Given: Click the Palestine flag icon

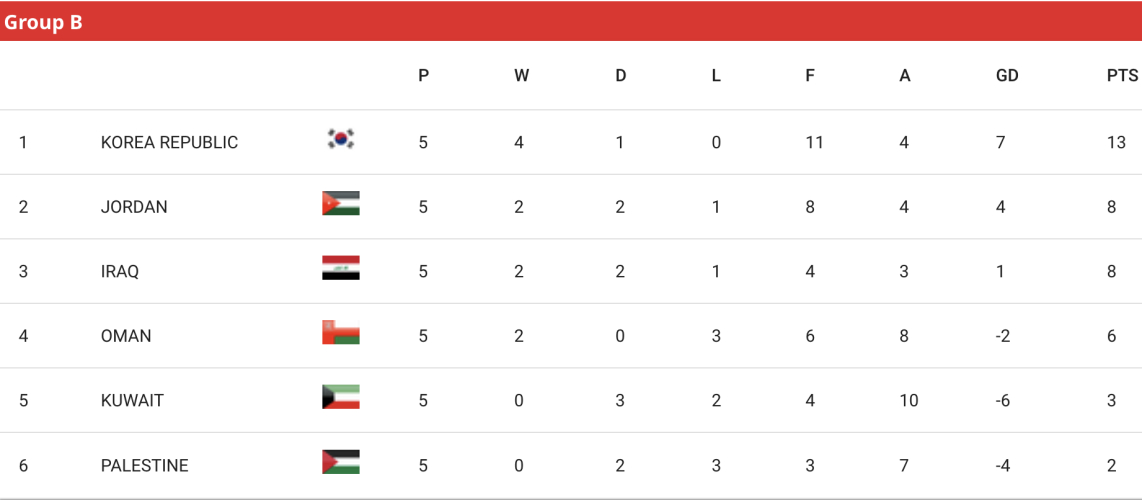Looking at the screenshot, I should point(341,461).
